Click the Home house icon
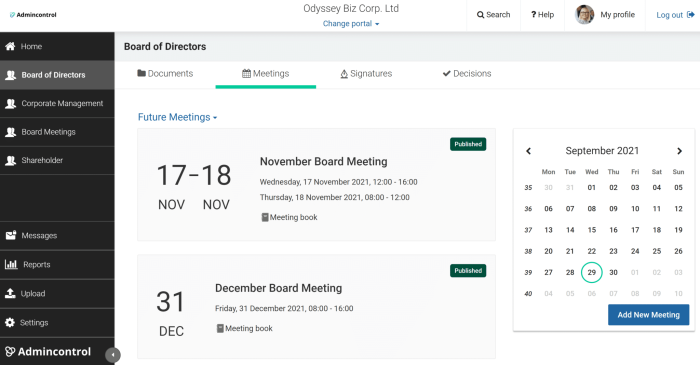 [10, 46]
